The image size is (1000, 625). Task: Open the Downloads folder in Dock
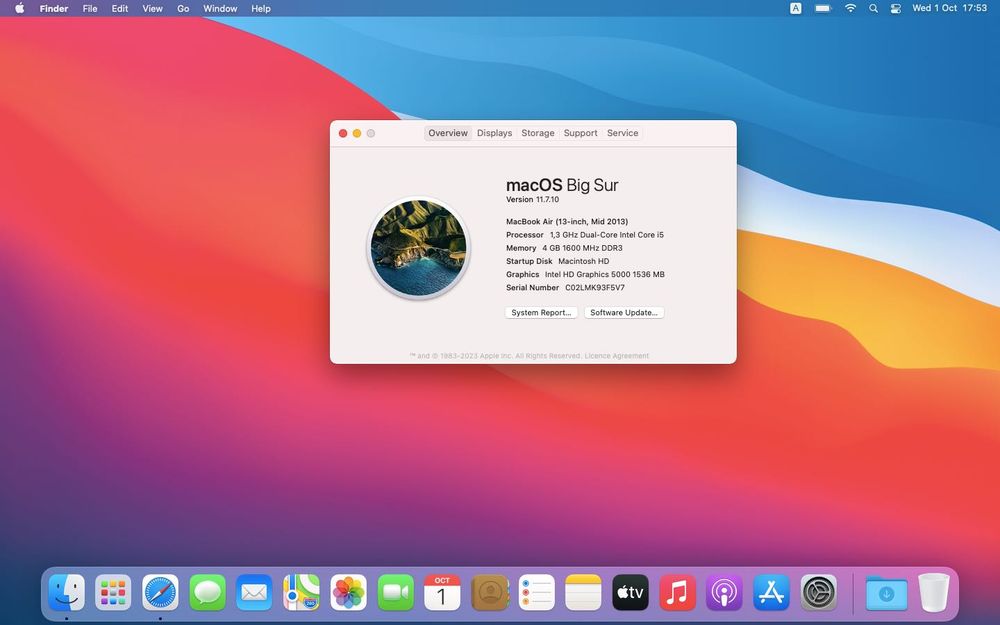click(x=886, y=593)
